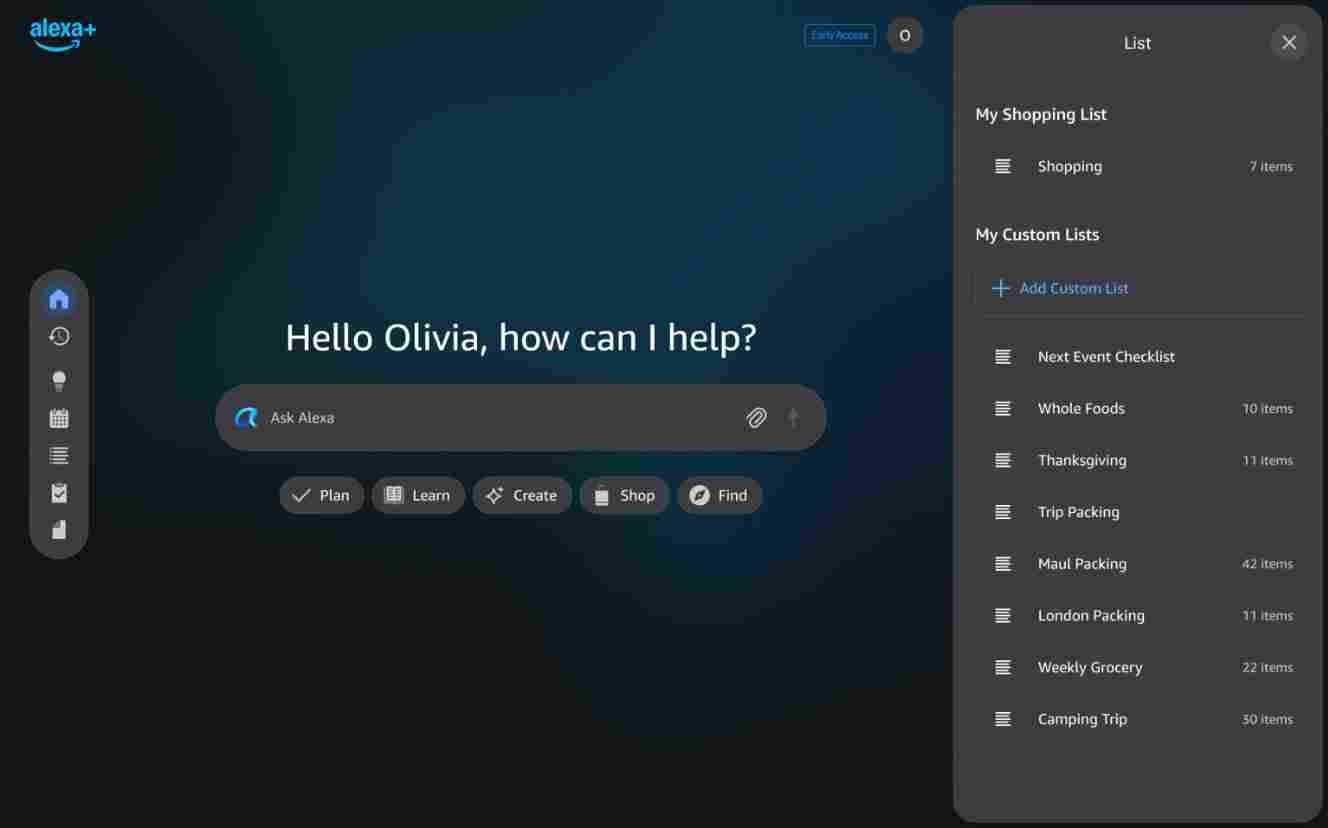Select the Find suggestion chip
The image size is (1328, 828).
pyautogui.click(x=720, y=496)
